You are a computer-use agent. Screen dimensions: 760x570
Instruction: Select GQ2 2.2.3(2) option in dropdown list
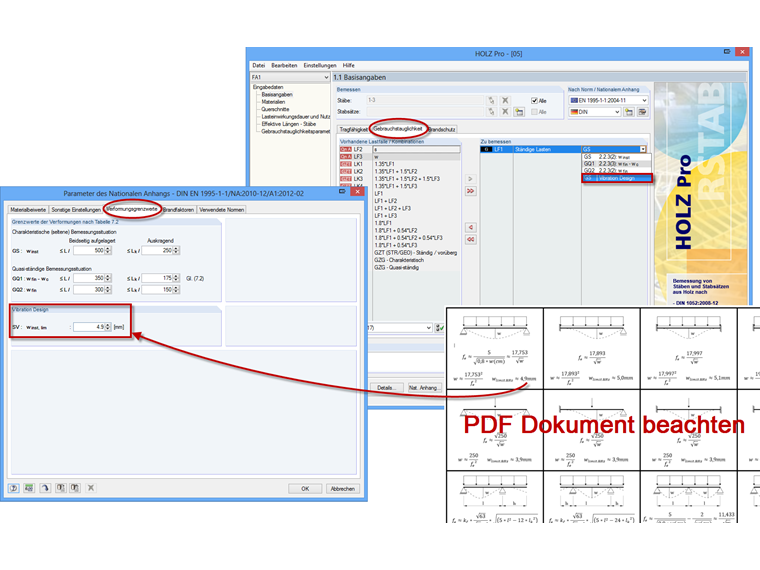pos(617,171)
